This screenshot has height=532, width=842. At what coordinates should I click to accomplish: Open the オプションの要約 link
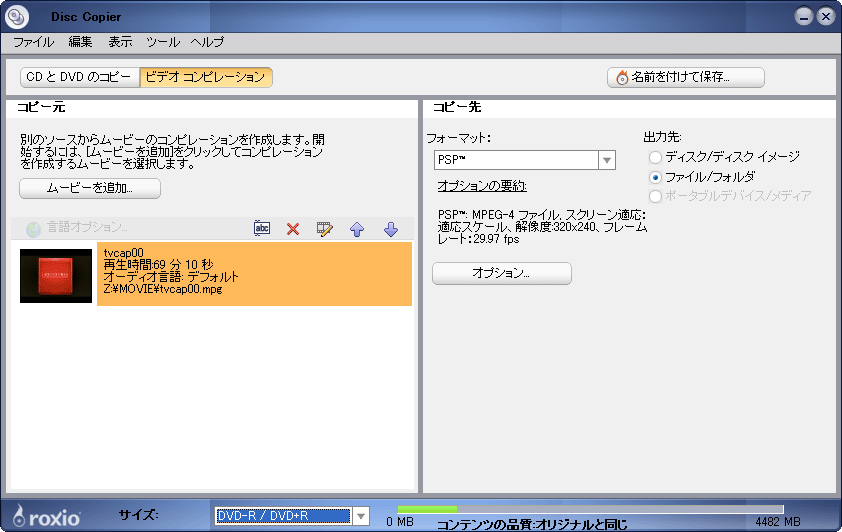pos(482,186)
